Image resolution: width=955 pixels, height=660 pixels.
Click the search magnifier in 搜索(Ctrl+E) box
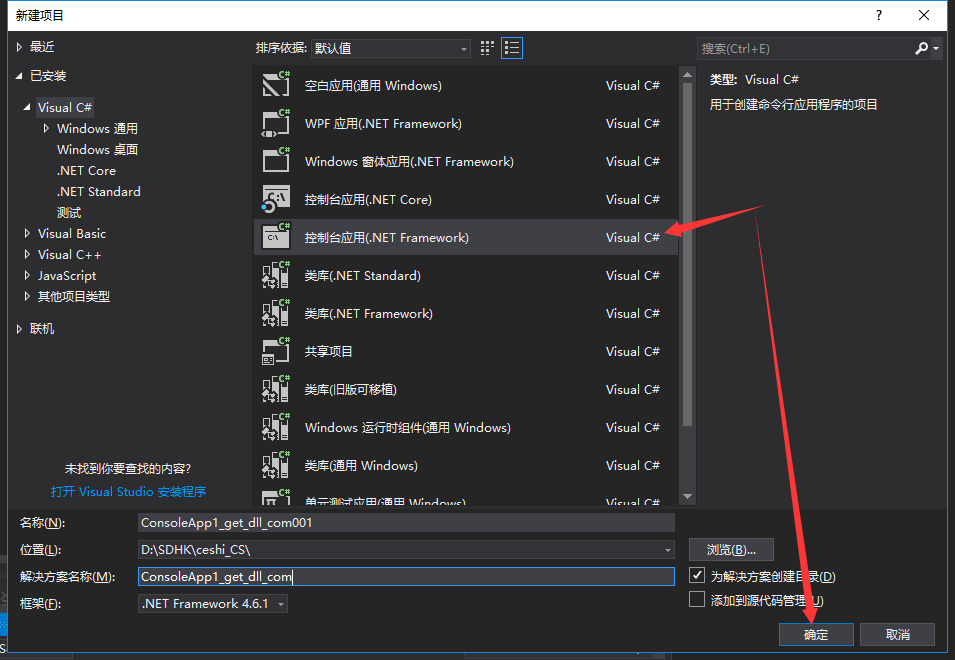coord(922,47)
